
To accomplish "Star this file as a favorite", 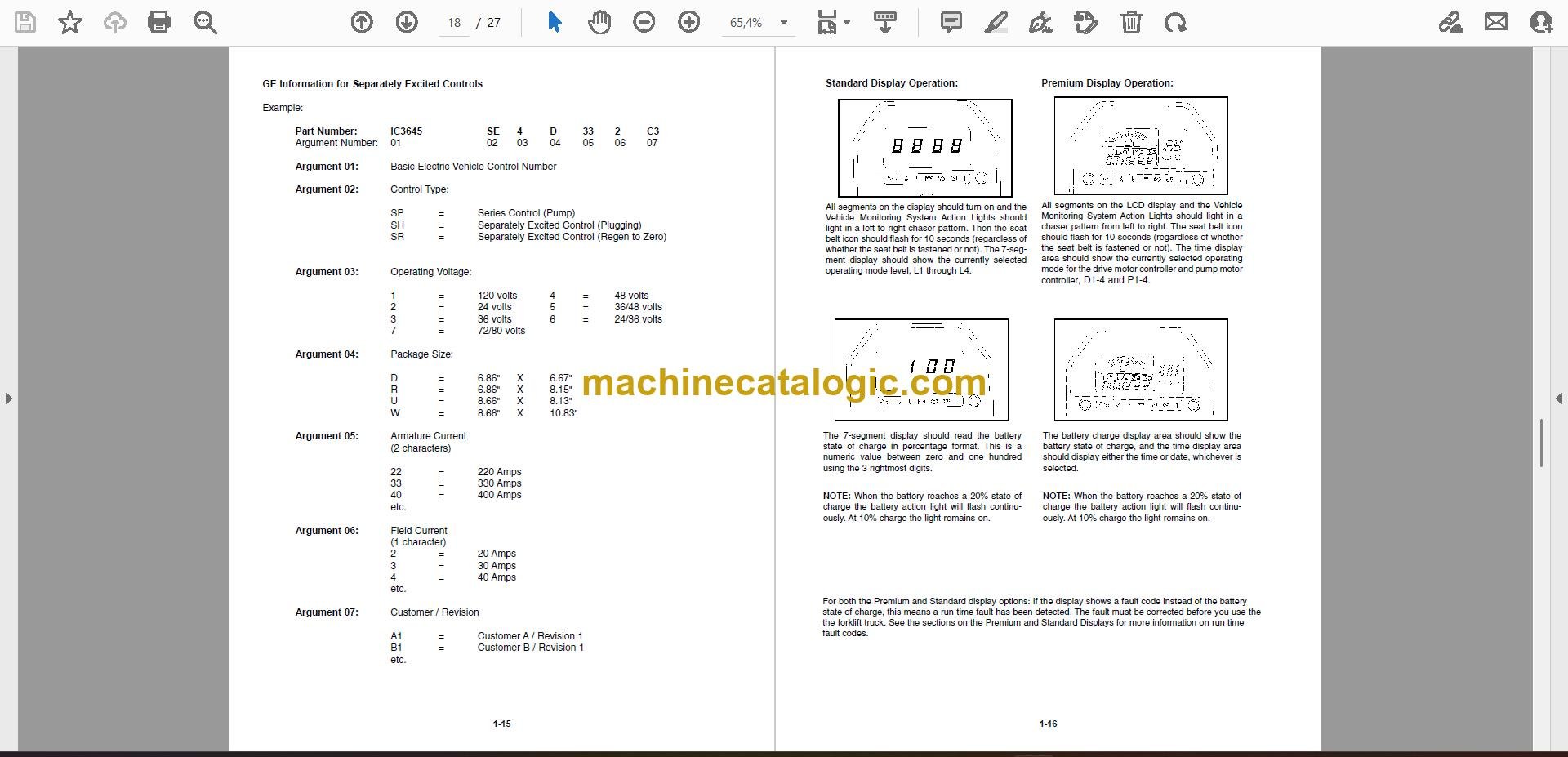I will [x=70, y=22].
